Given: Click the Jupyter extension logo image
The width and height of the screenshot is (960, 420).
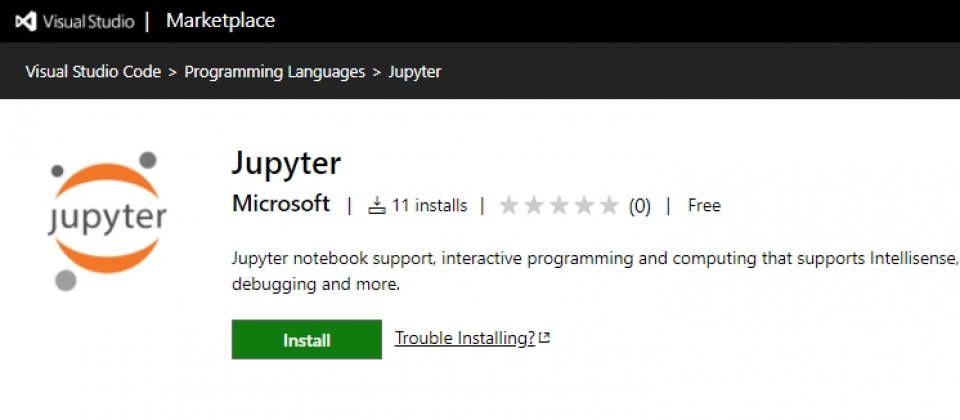Looking at the screenshot, I should click(x=107, y=220).
